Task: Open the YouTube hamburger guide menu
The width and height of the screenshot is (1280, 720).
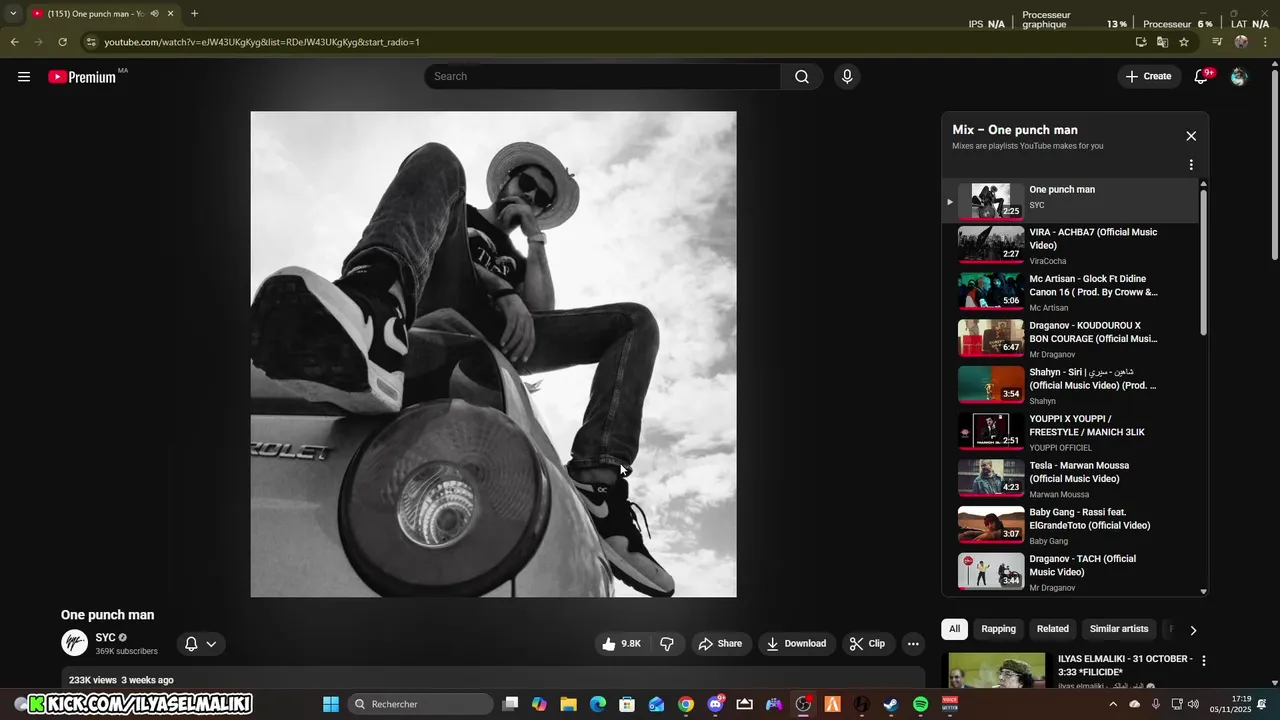Action: [24, 77]
